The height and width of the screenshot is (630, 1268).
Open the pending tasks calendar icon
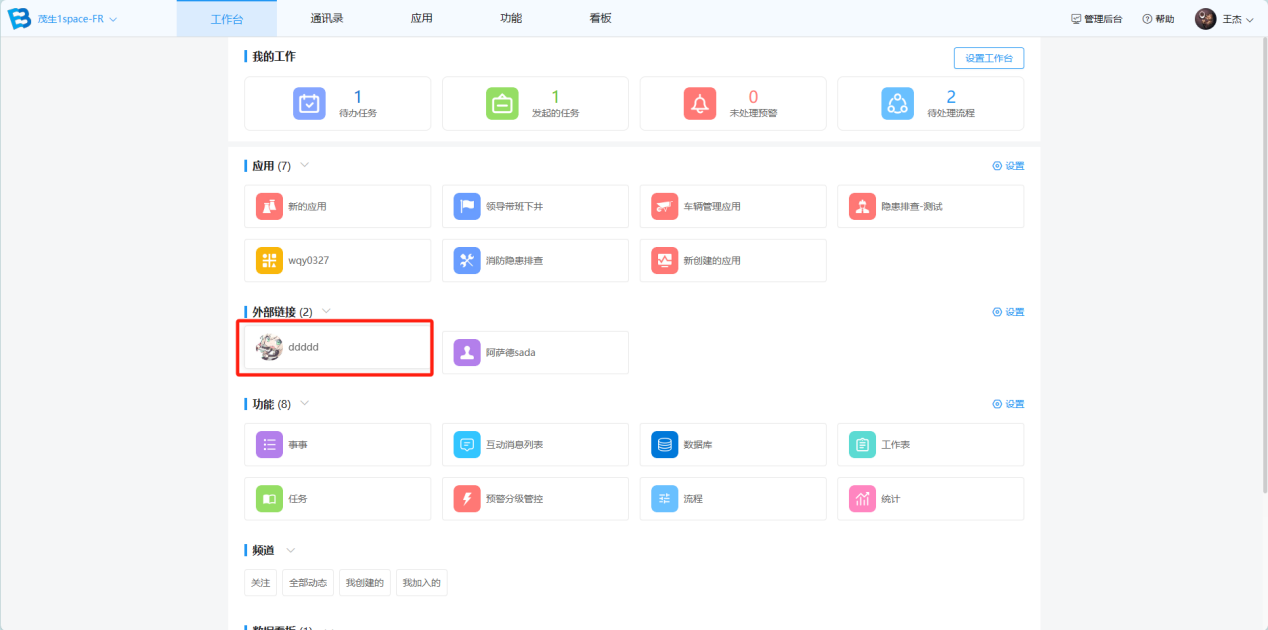(x=309, y=104)
